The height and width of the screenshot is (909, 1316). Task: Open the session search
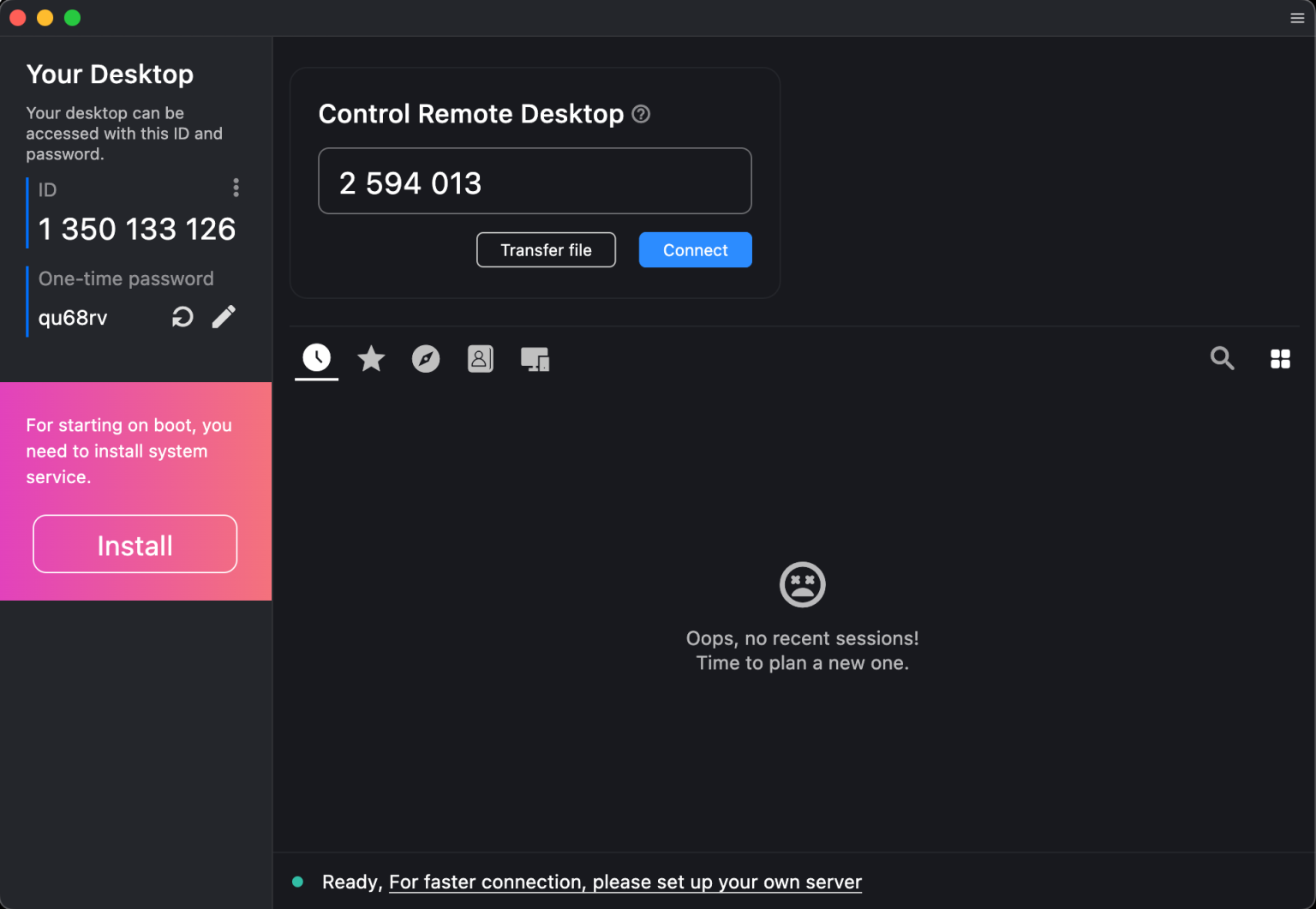tap(1222, 359)
